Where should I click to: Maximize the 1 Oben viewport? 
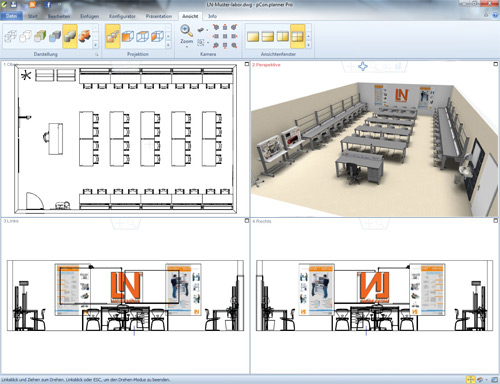pos(247,64)
